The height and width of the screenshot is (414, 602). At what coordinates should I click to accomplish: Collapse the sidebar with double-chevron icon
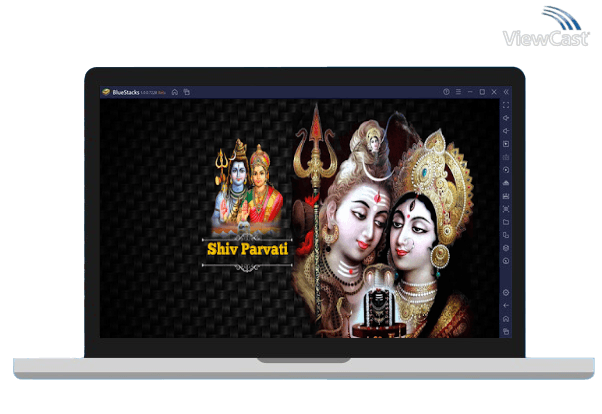(506, 92)
